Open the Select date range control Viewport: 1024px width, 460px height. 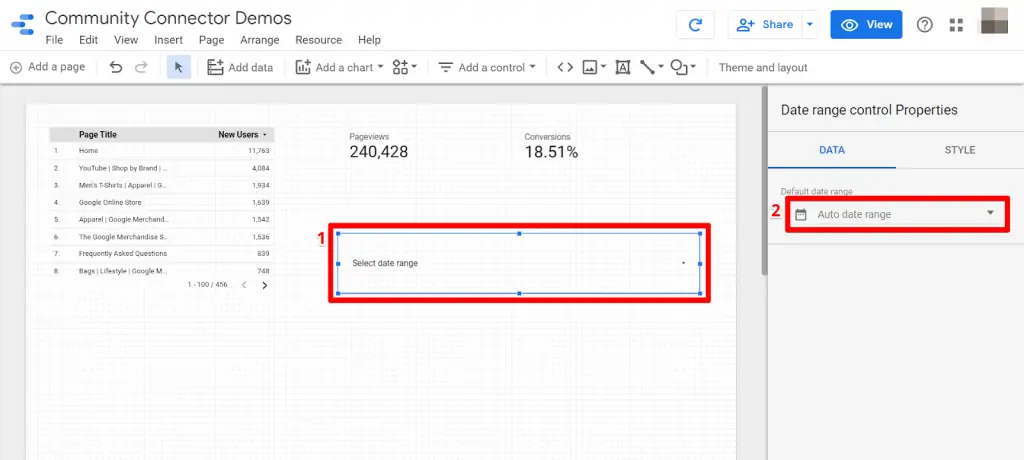(x=519, y=263)
